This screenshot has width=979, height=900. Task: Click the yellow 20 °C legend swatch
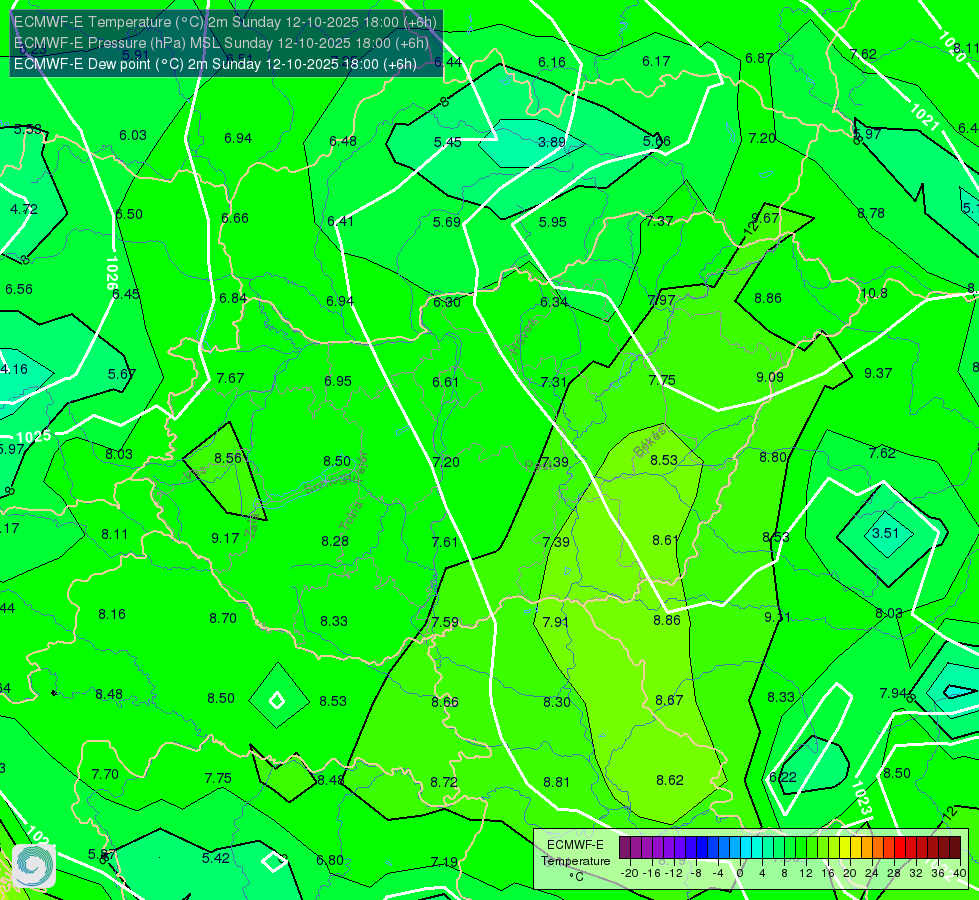(x=845, y=848)
